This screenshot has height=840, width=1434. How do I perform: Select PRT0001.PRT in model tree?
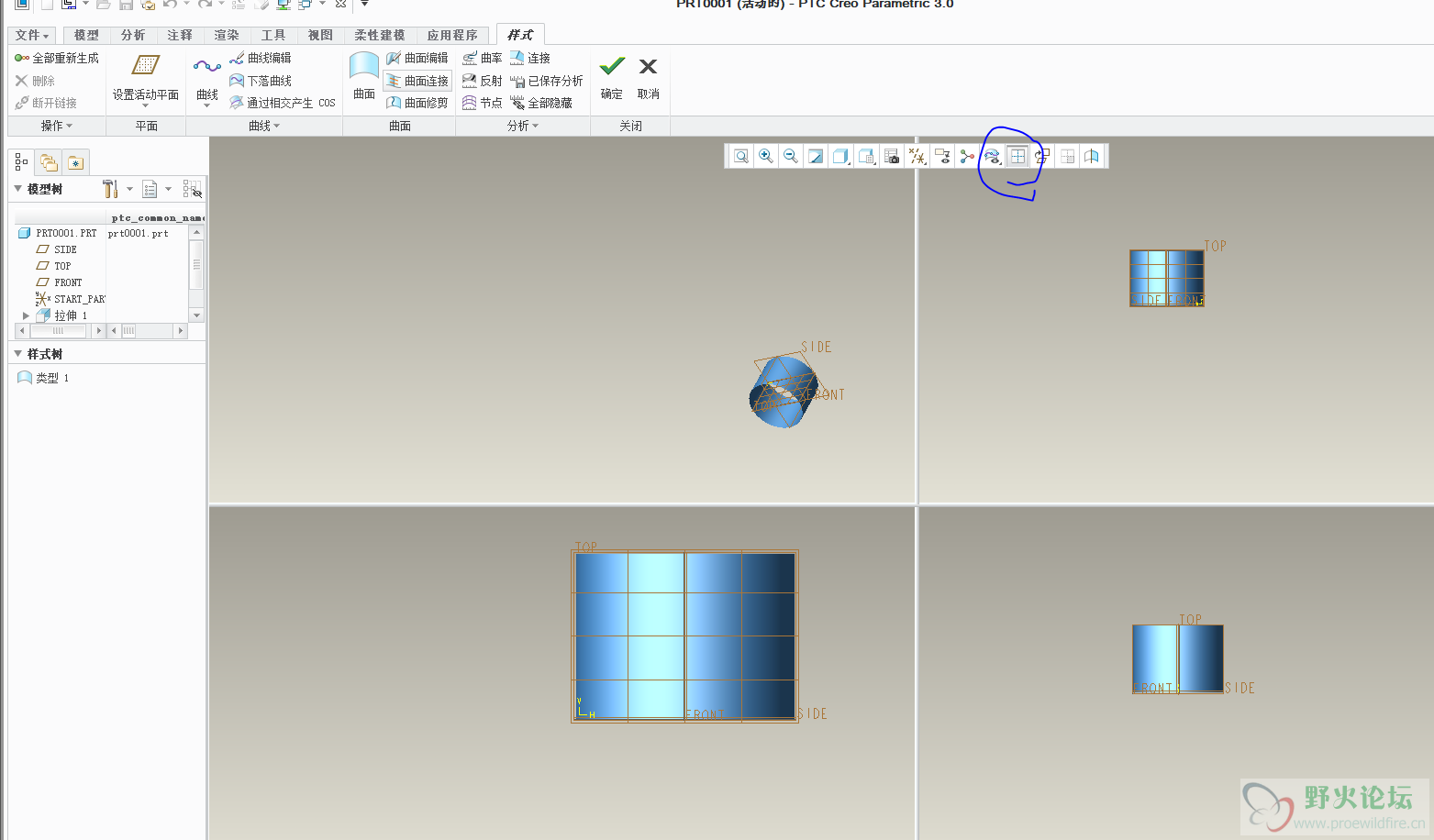(57, 233)
